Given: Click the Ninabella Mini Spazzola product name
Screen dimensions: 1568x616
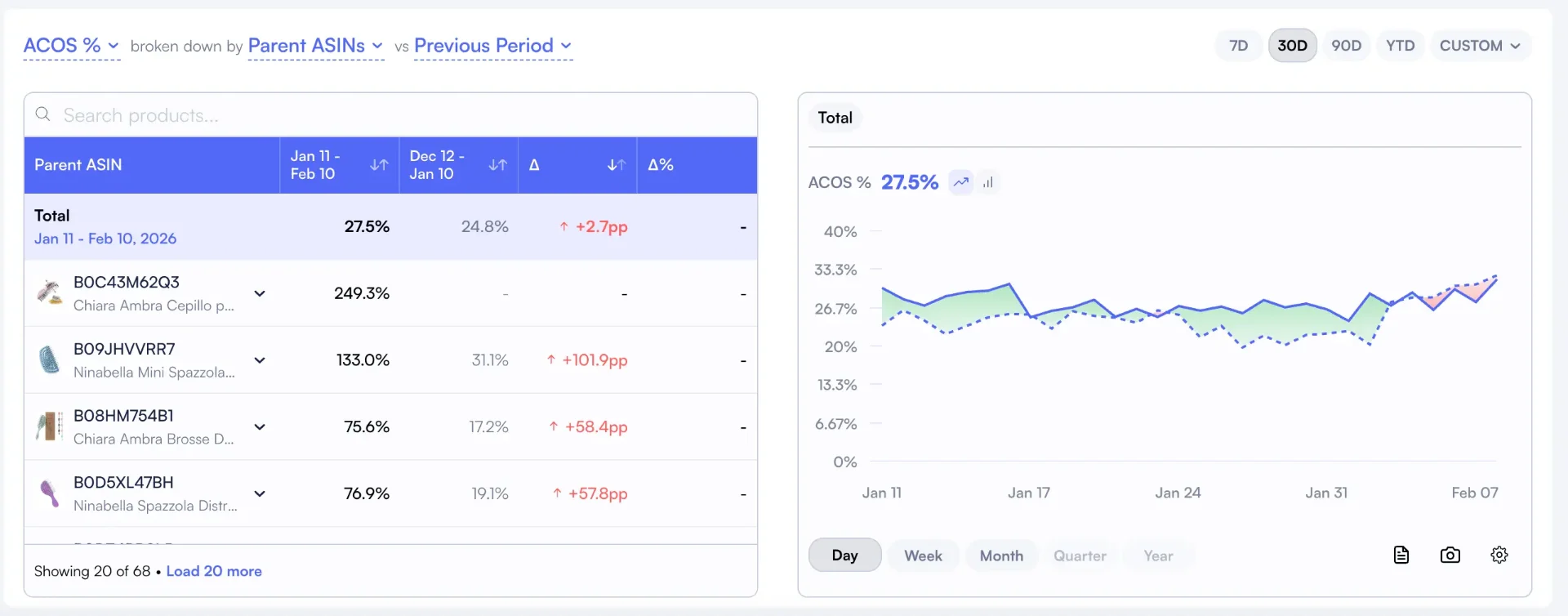Looking at the screenshot, I should coord(154,373).
